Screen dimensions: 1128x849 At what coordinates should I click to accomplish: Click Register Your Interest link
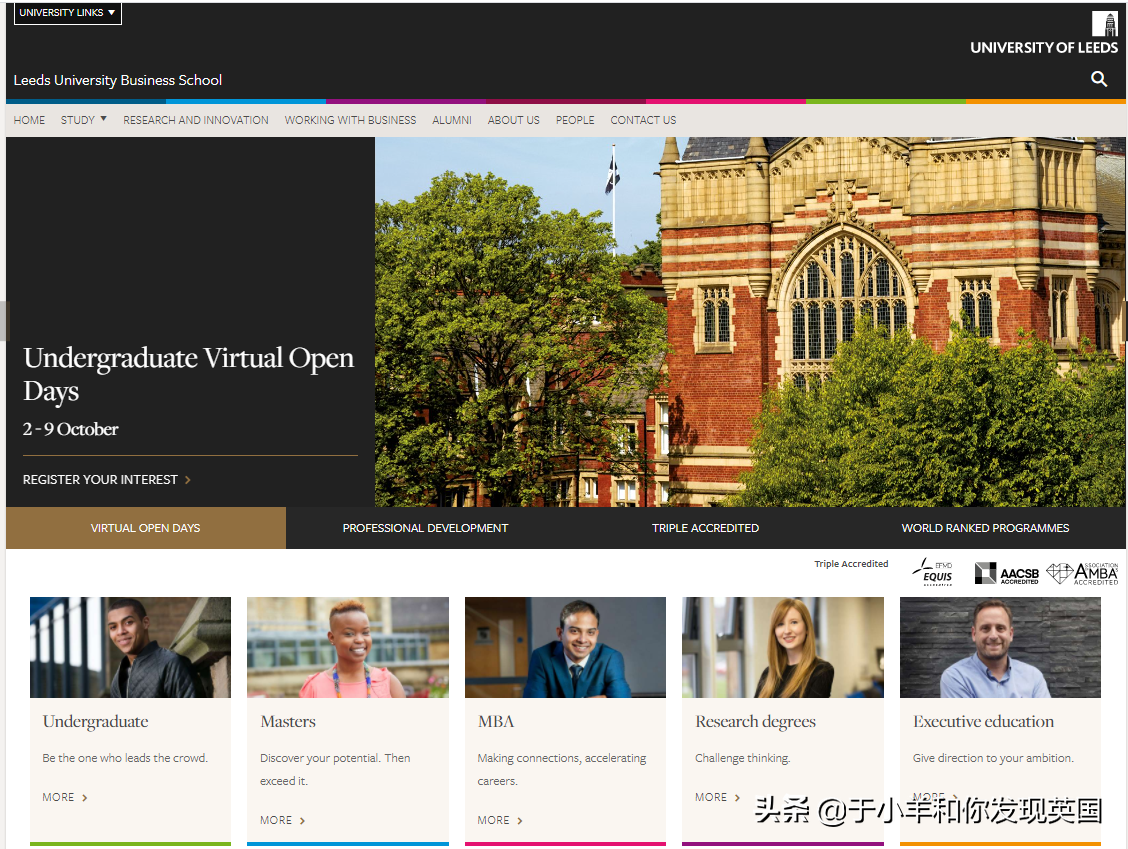click(100, 480)
